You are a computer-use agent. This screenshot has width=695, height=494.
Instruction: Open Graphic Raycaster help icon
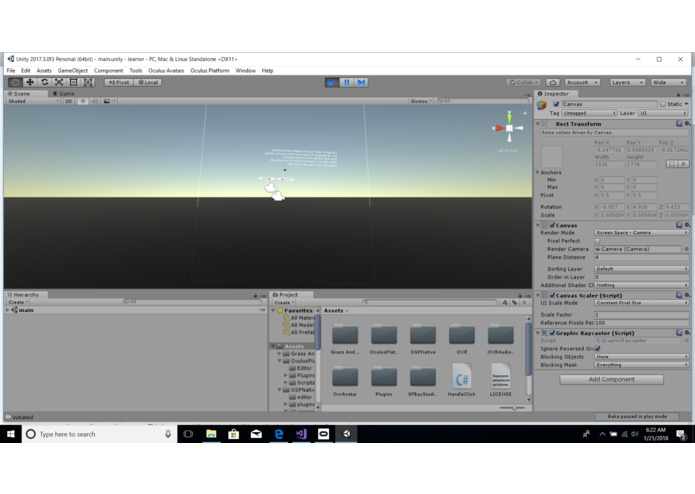tap(679, 333)
